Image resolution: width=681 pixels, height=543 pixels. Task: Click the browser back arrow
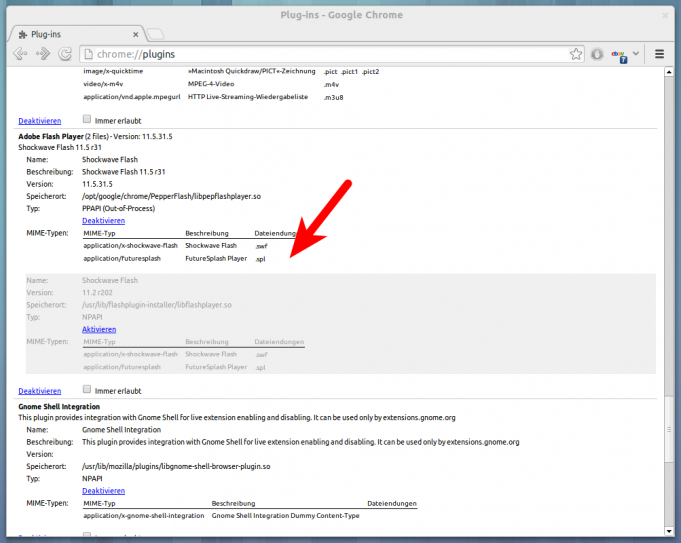20,54
